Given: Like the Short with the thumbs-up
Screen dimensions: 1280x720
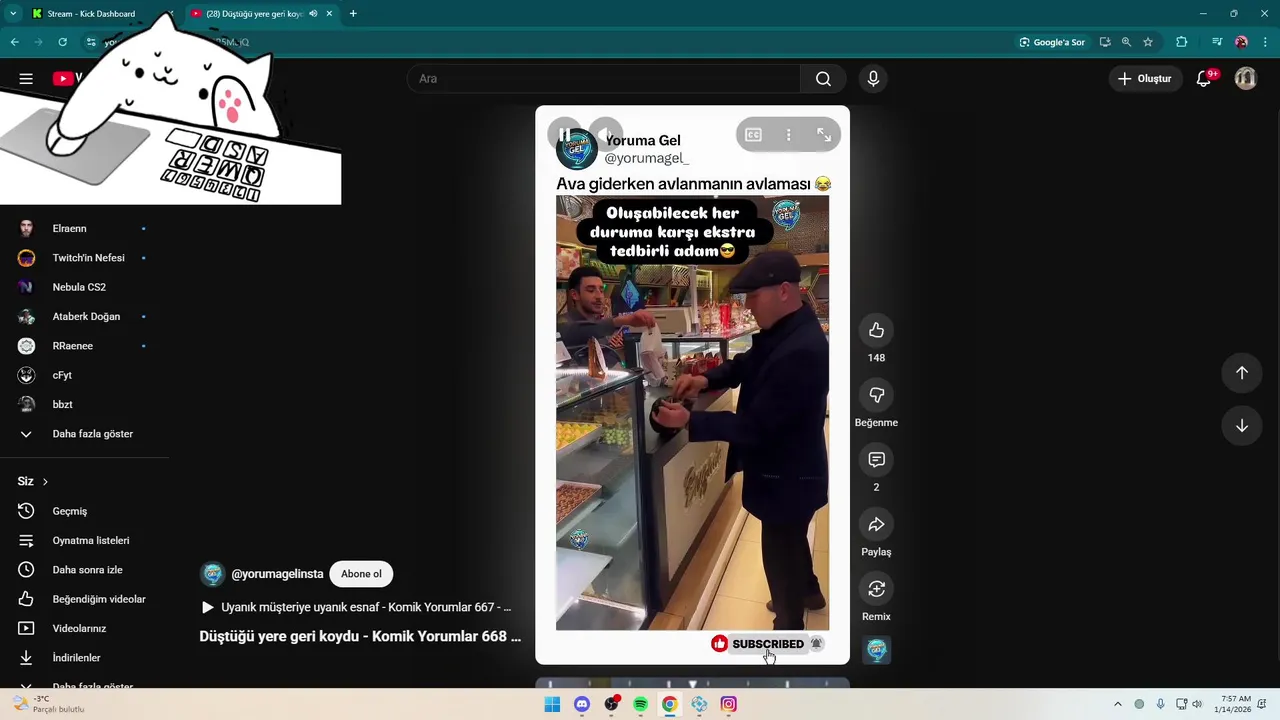Looking at the screenshot, I should click(x=876, y=330).
